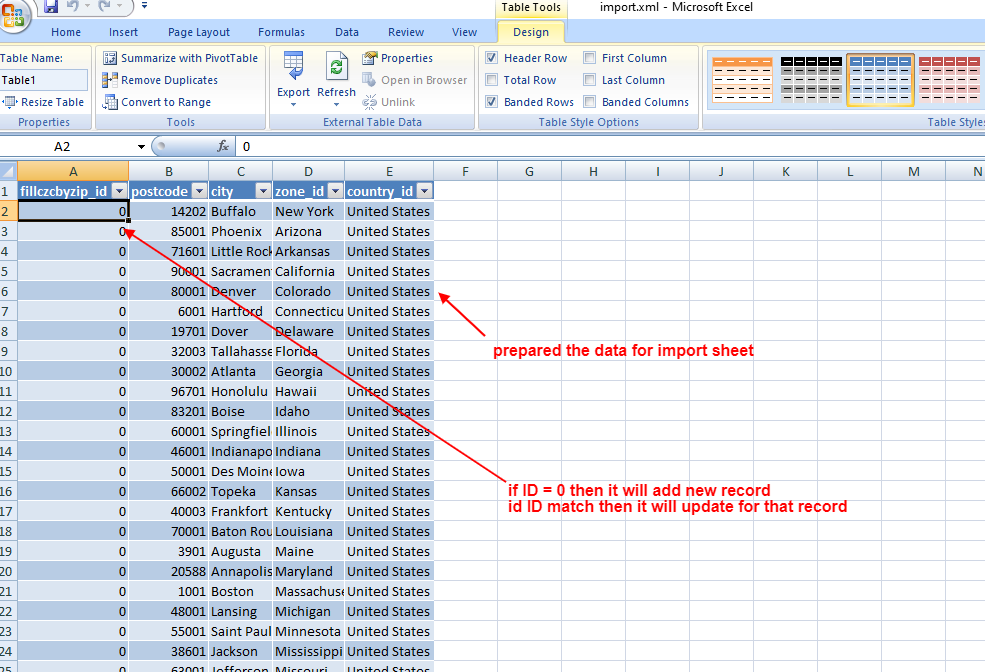Select the California zone cell

point(308,271)
